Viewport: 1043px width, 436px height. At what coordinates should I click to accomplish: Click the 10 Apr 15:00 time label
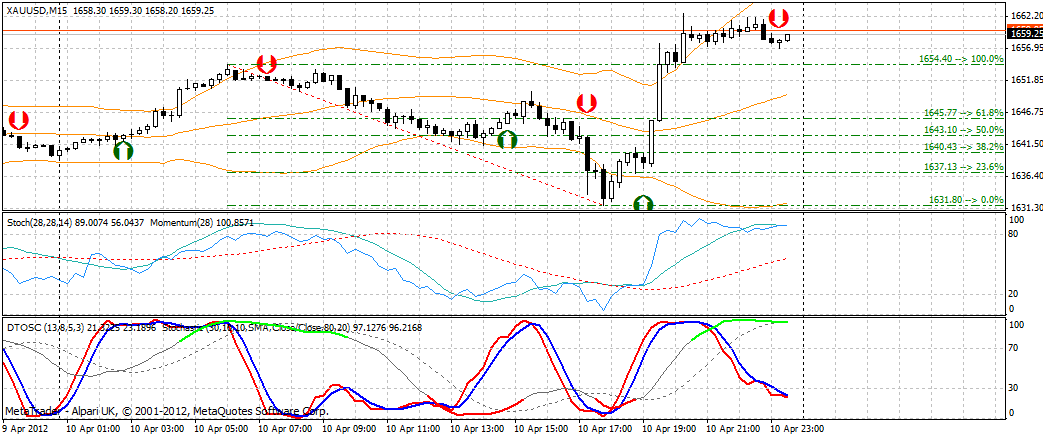coord(541,430)
